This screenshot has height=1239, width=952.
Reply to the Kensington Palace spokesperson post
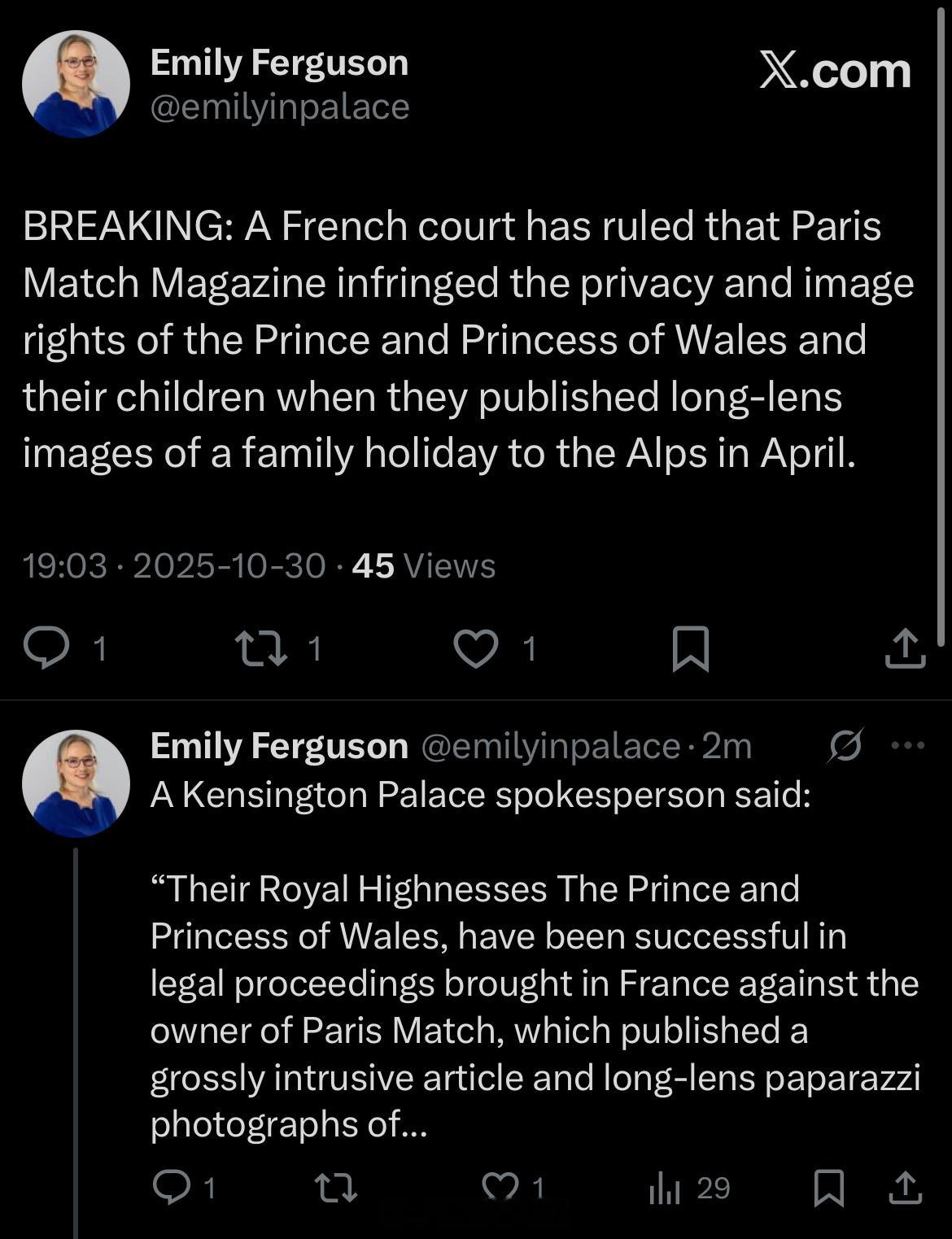coord(172,1189)
